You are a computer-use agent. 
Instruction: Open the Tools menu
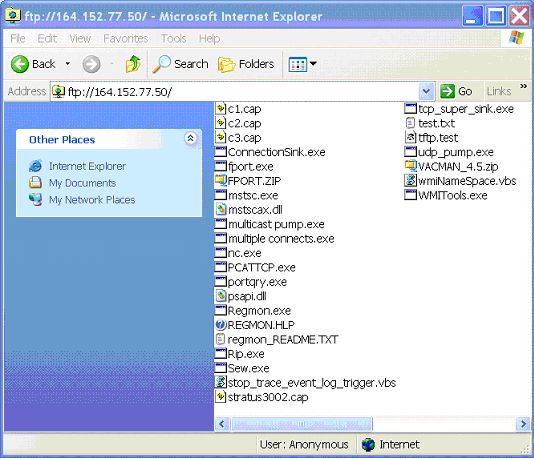173,38
